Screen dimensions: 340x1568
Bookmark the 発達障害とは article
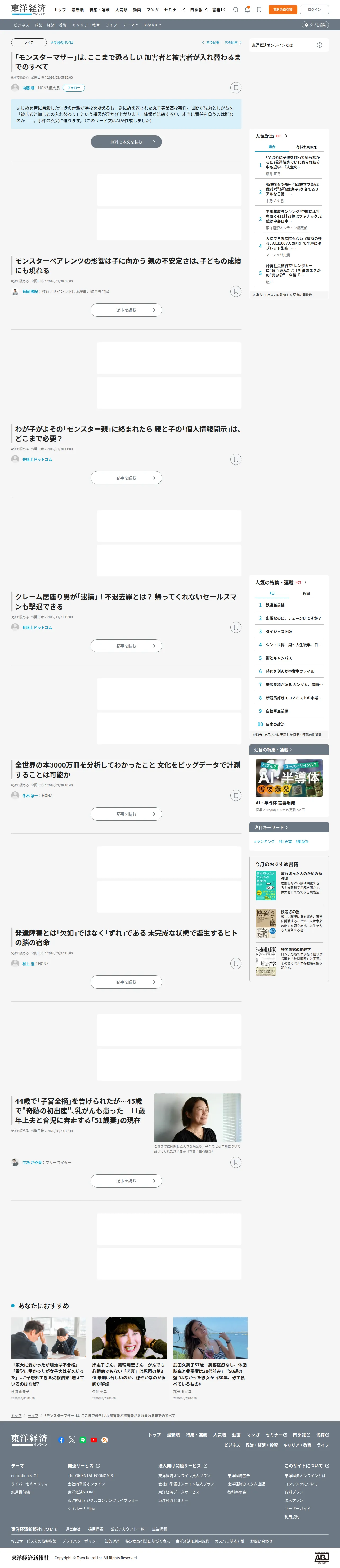click(236, 963)
